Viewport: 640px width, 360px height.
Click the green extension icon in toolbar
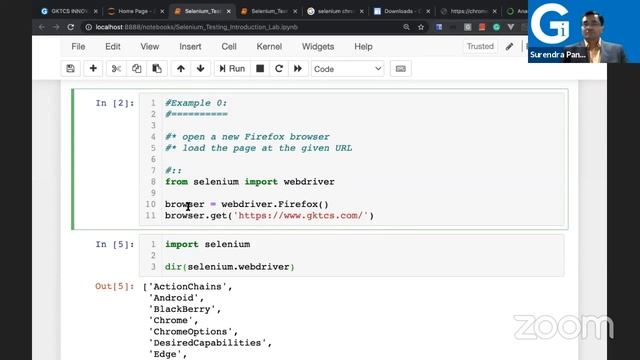[496, 27]
